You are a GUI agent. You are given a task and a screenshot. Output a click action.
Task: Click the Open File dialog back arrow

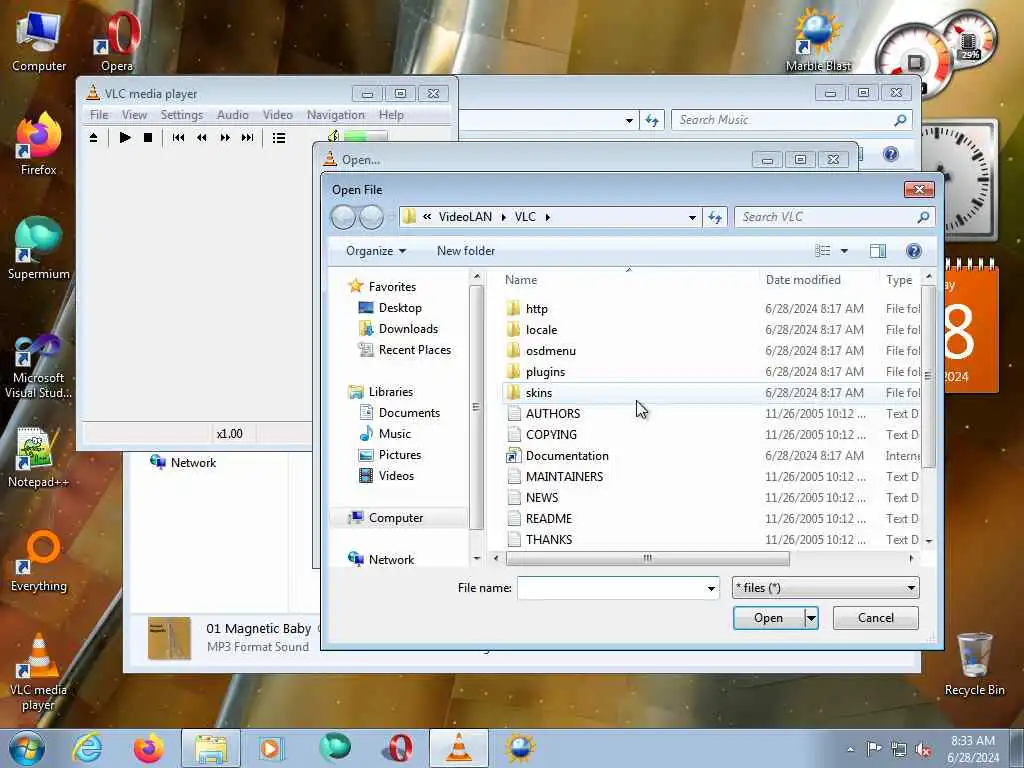tap(344, 217)
